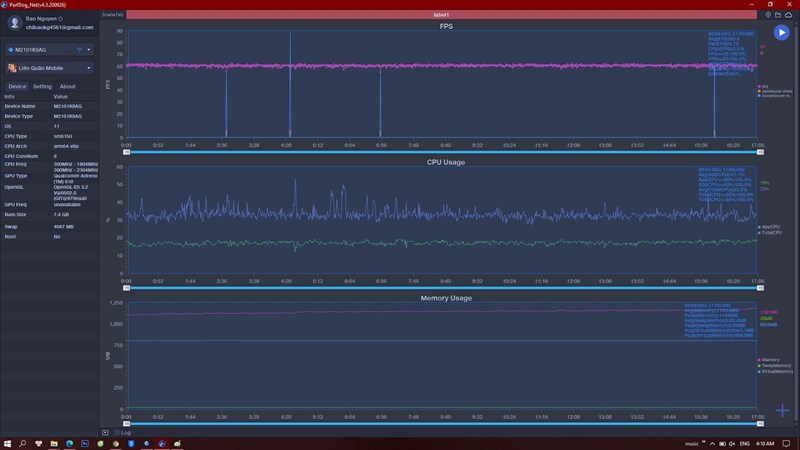This screenshot has height=450, width=800.
Task: Open Task View from the taskbar
Action: [38, 444]
